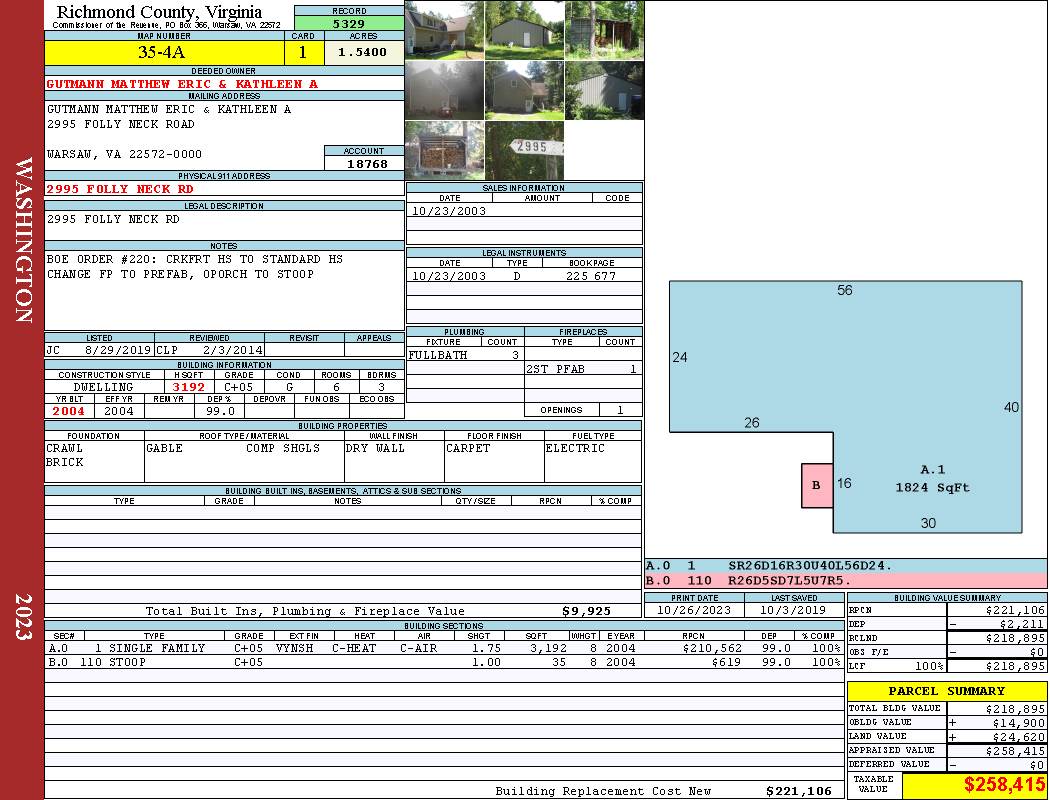
Task: Select the 10/23/2003 sales date entry
Action: coord(449,211)
